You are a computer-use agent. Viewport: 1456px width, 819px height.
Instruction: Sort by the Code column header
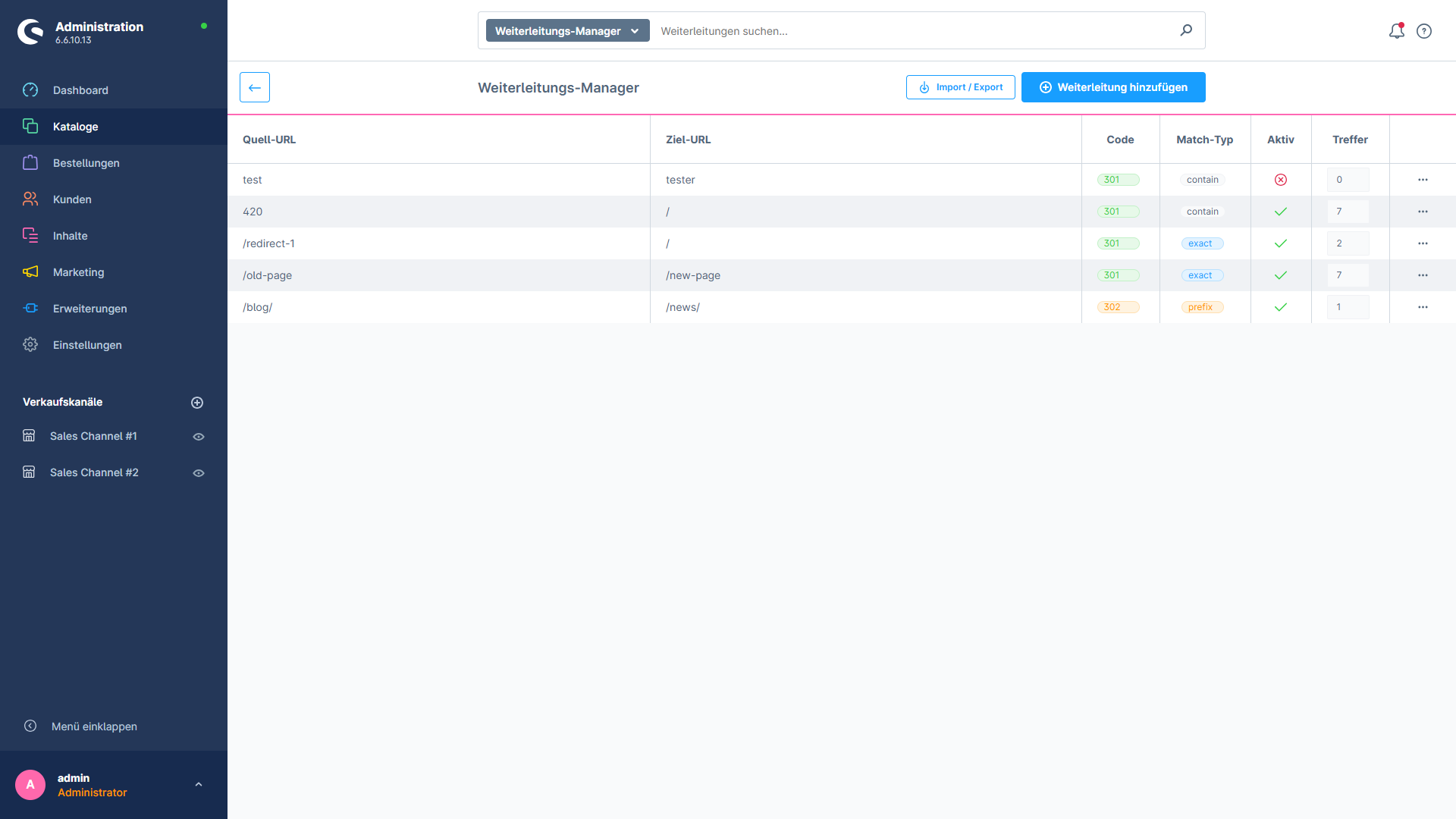1120,140
